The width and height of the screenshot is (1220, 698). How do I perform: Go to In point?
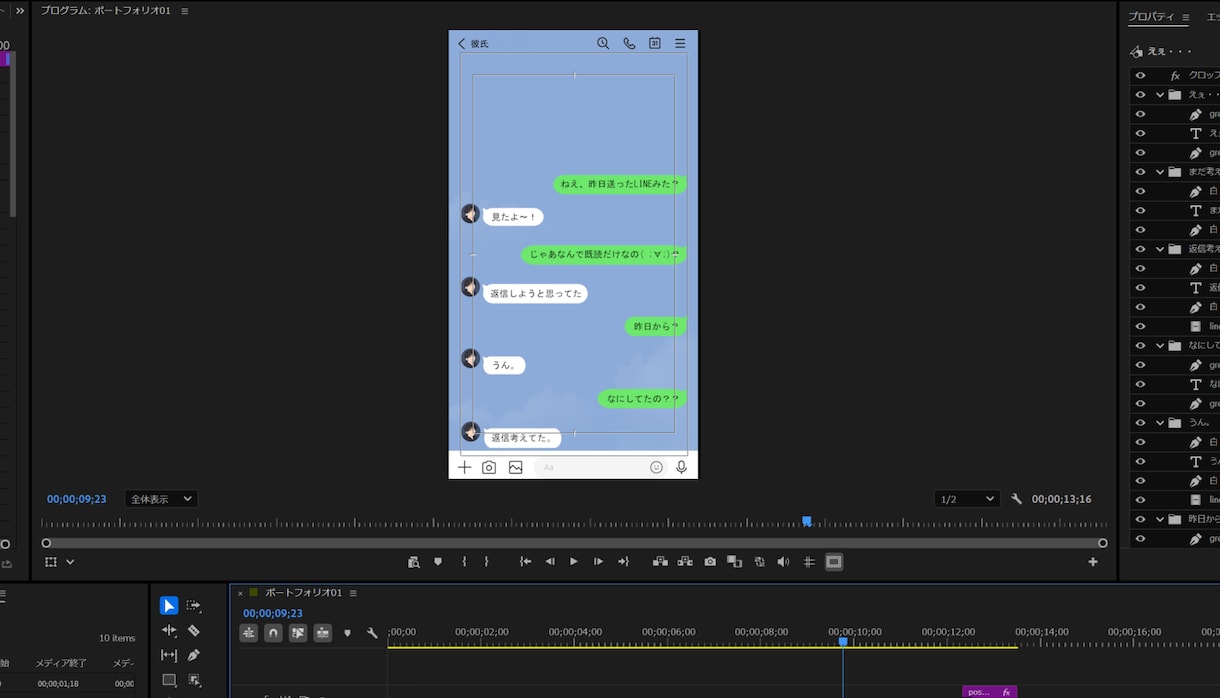pos(525,562)
